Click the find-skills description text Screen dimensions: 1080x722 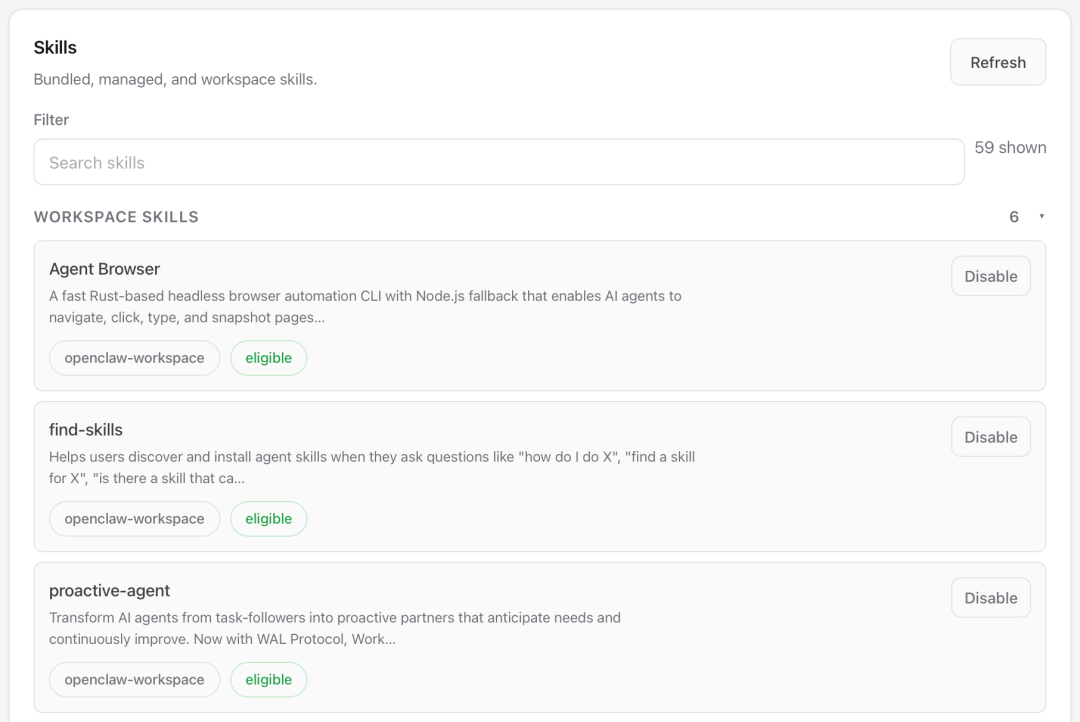tap(371, 467)
